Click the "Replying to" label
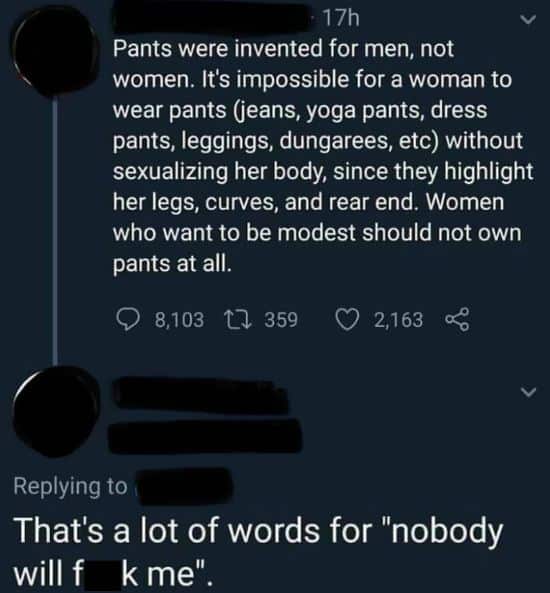This screenshot has width=550, height=593. [71, 486]
